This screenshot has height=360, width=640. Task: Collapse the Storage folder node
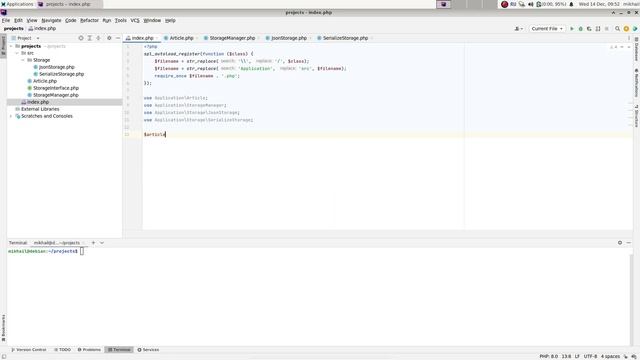tap(23, 60)
